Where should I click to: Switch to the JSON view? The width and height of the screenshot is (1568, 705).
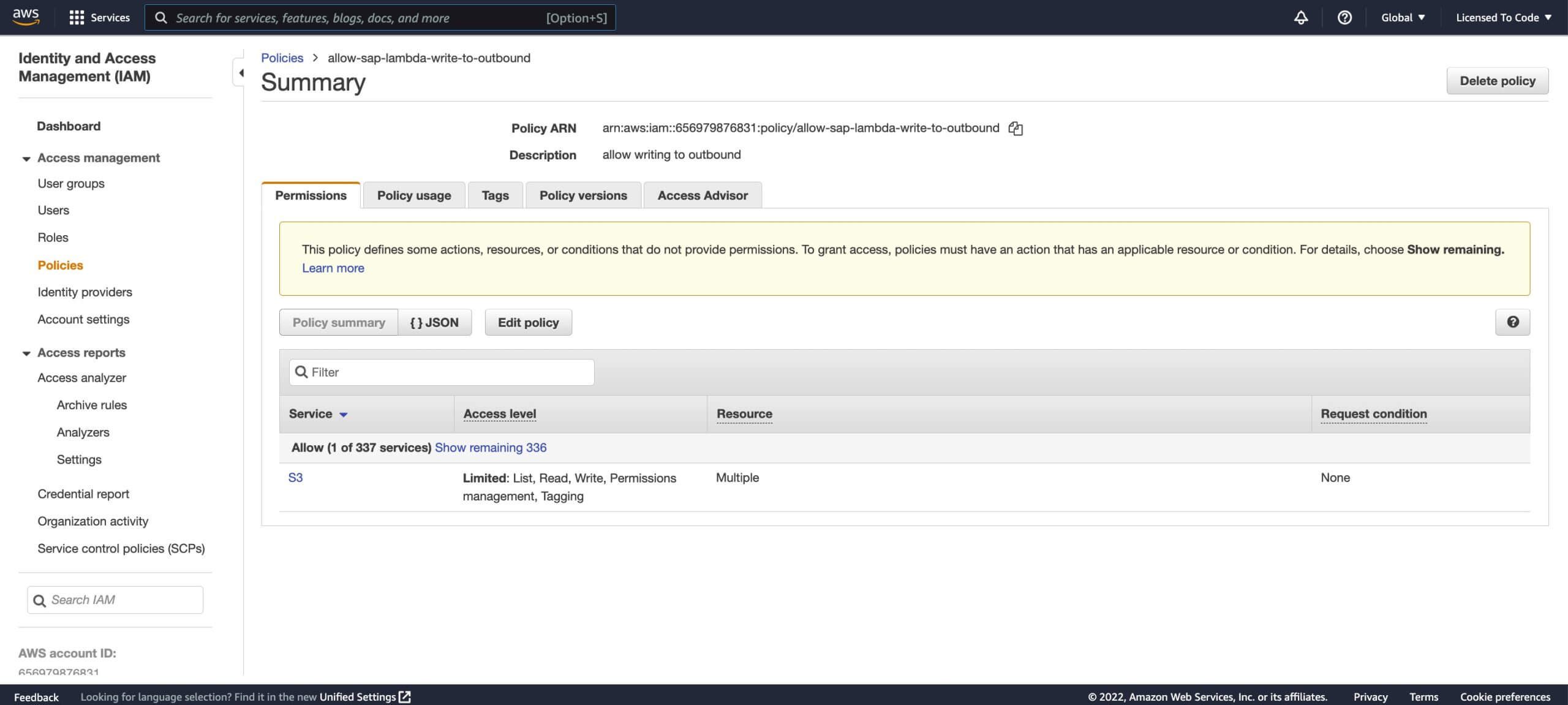pos(435,322)
